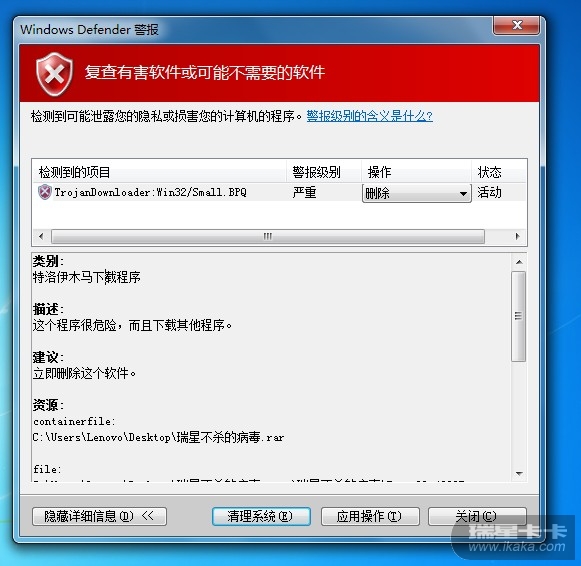The height and width of the screenshot is (566, 581).
Task: Click right arrow of horizontal scrollbar
Action: pos(518,236)
